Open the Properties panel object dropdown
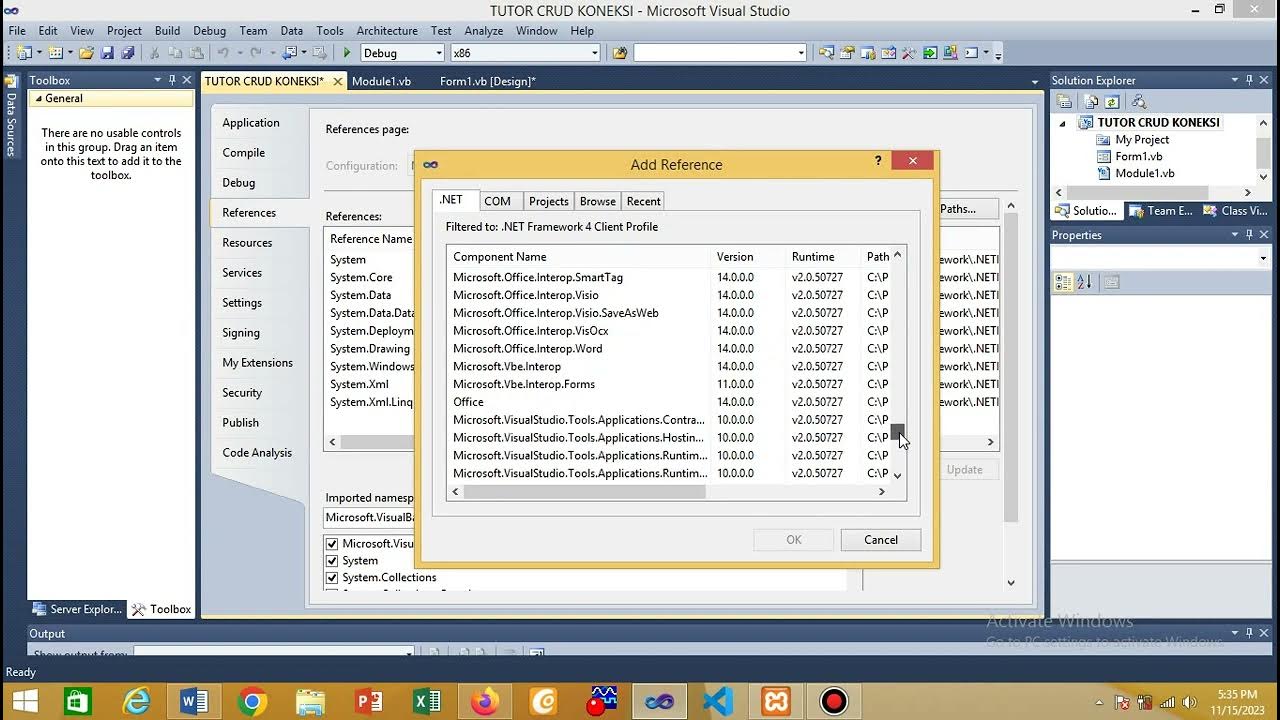Image resolution: width=1280 pixels, height=720 pixels. tap(1263, 258)
